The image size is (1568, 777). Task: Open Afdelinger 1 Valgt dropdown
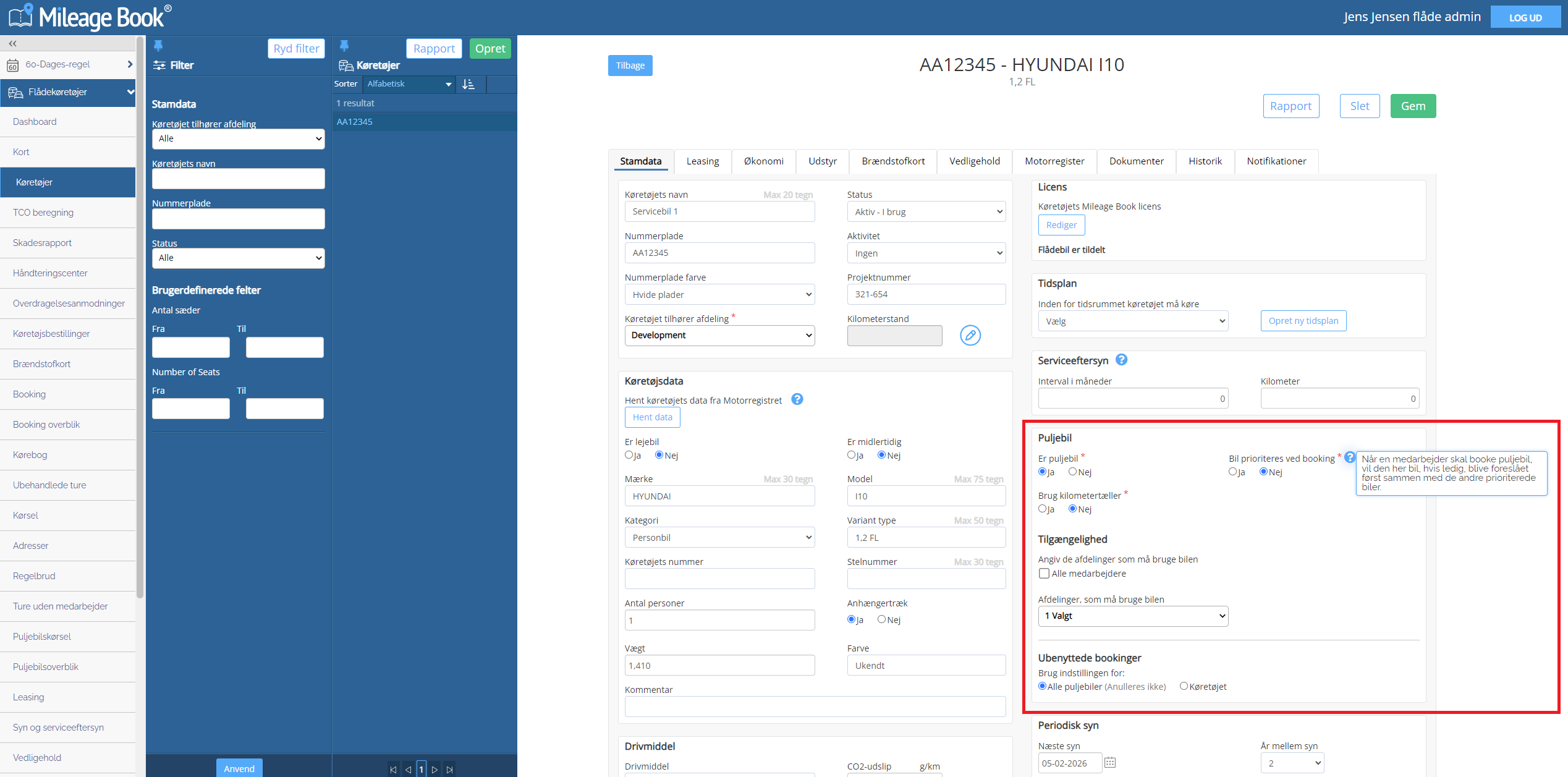pyautogui.click(x=1134, y=616)
